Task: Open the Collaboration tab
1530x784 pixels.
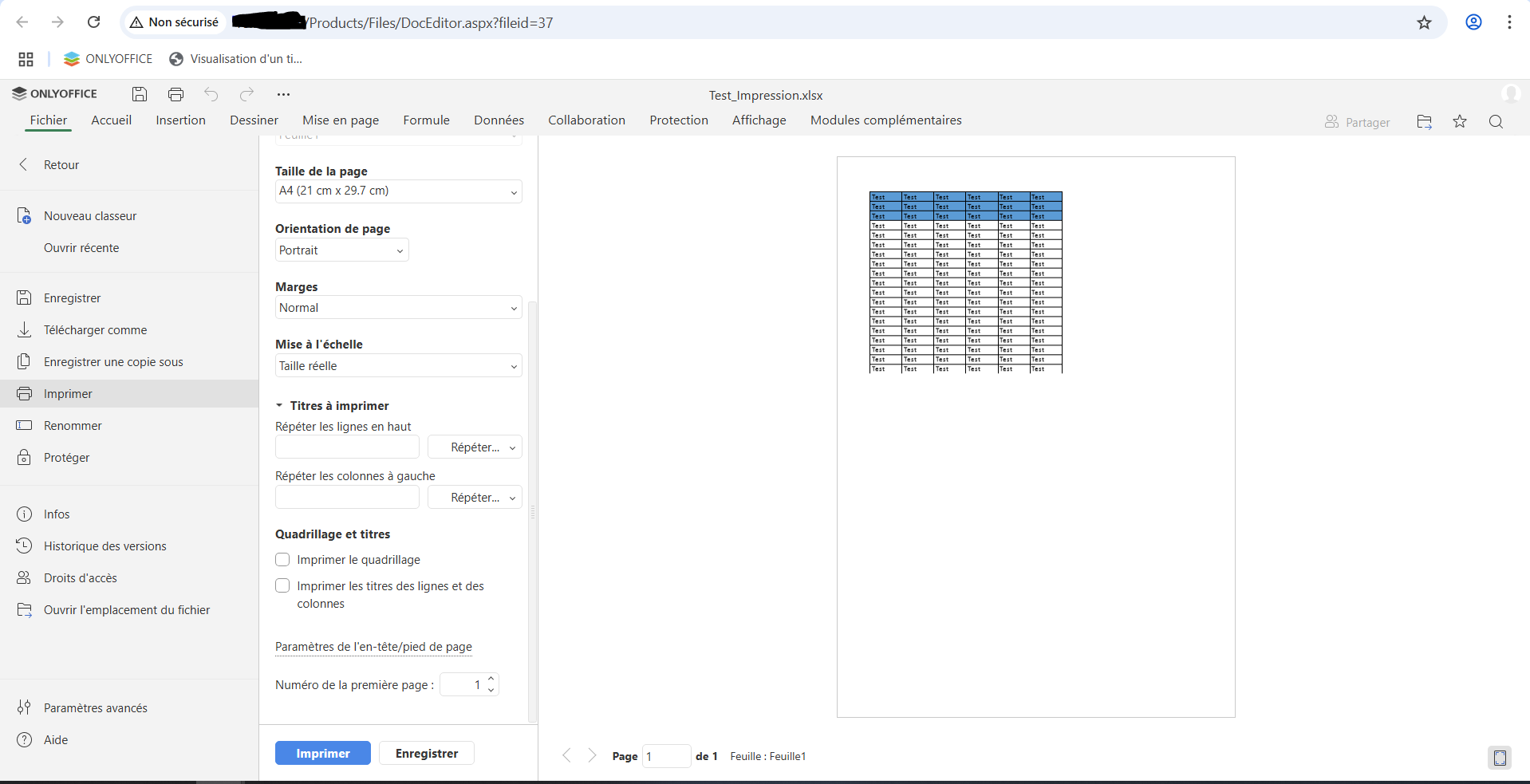Action: tap(586, 120)
